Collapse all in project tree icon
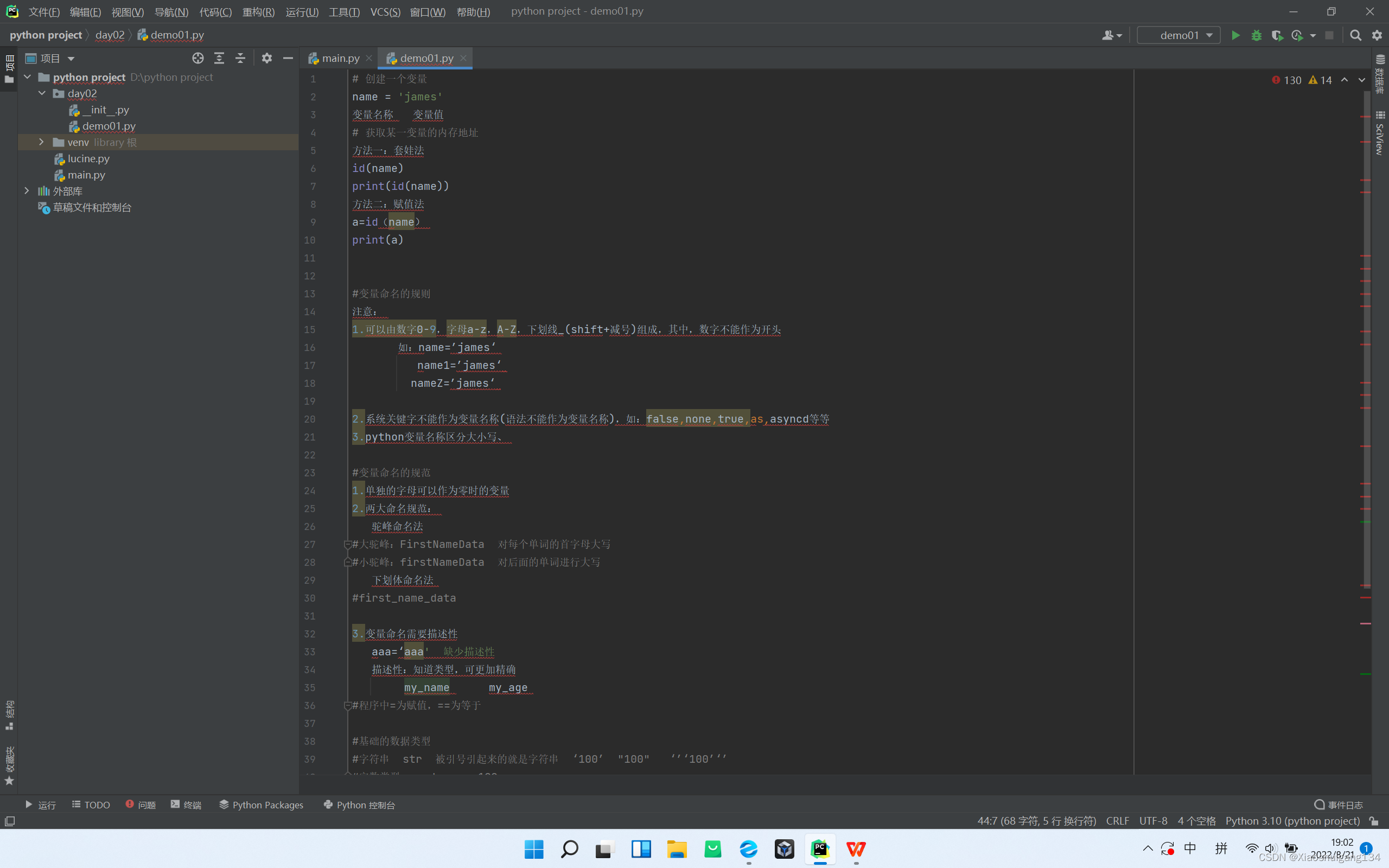This screenshot has width=1389, height=868. tap(240, 58)
